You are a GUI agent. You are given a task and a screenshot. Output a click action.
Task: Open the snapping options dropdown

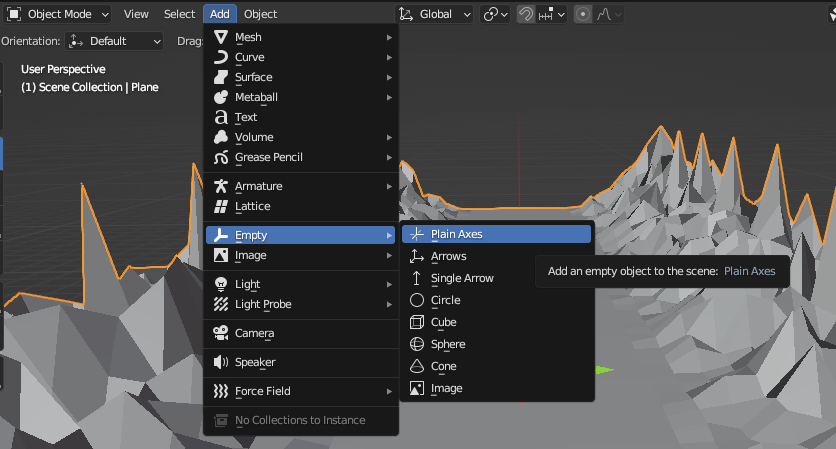pos(553,14)
